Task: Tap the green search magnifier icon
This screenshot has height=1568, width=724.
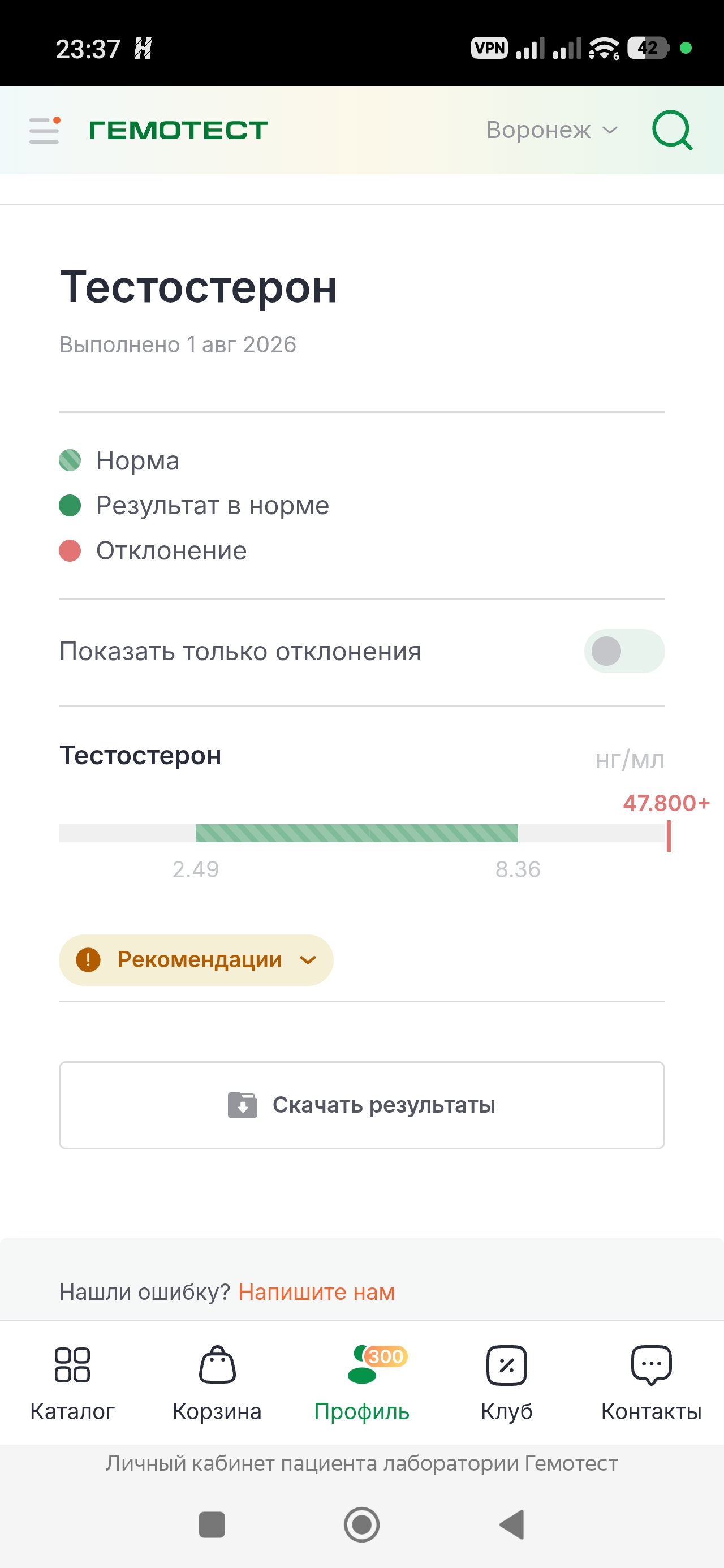Action: [x=672, y=130]
